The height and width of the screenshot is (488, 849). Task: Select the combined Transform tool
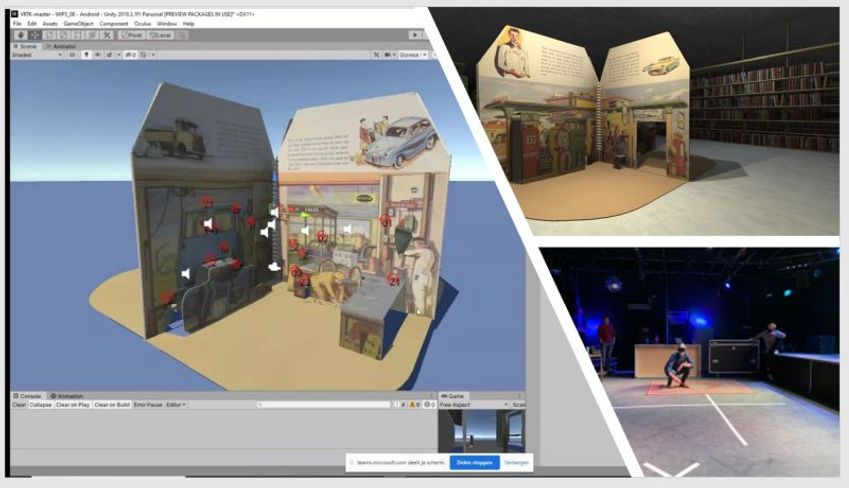[x=93, y=35]
